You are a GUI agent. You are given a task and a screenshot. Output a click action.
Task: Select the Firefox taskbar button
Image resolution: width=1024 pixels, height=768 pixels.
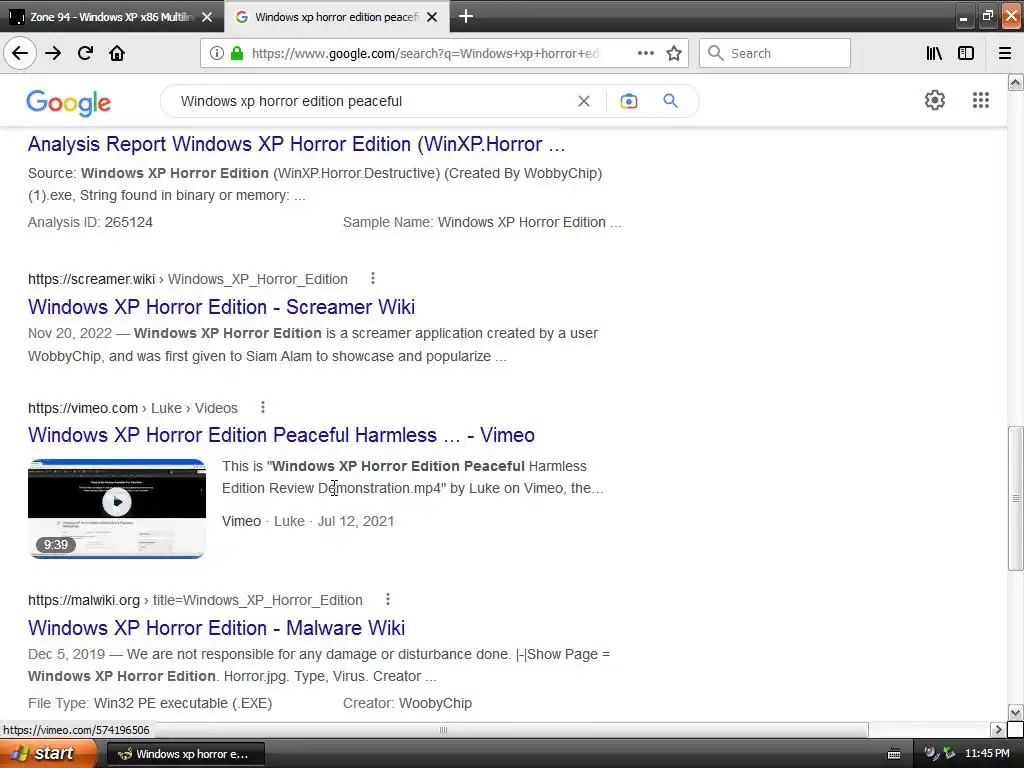pyautogui.click(x=185, y=754)
